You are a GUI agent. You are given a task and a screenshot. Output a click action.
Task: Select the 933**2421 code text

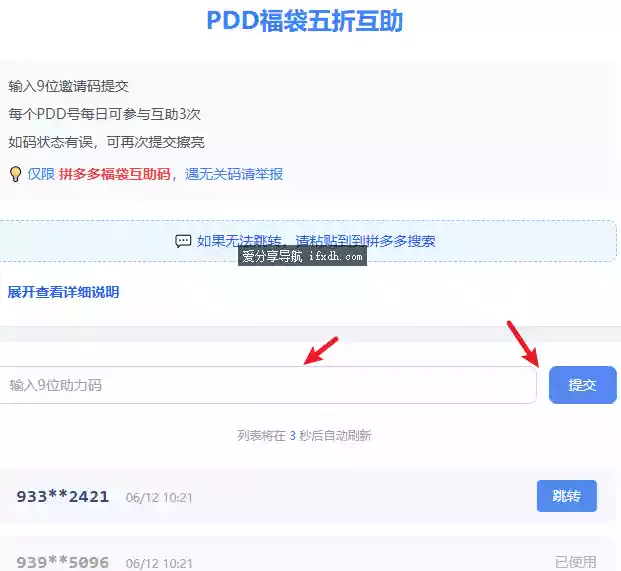(63, 496)
